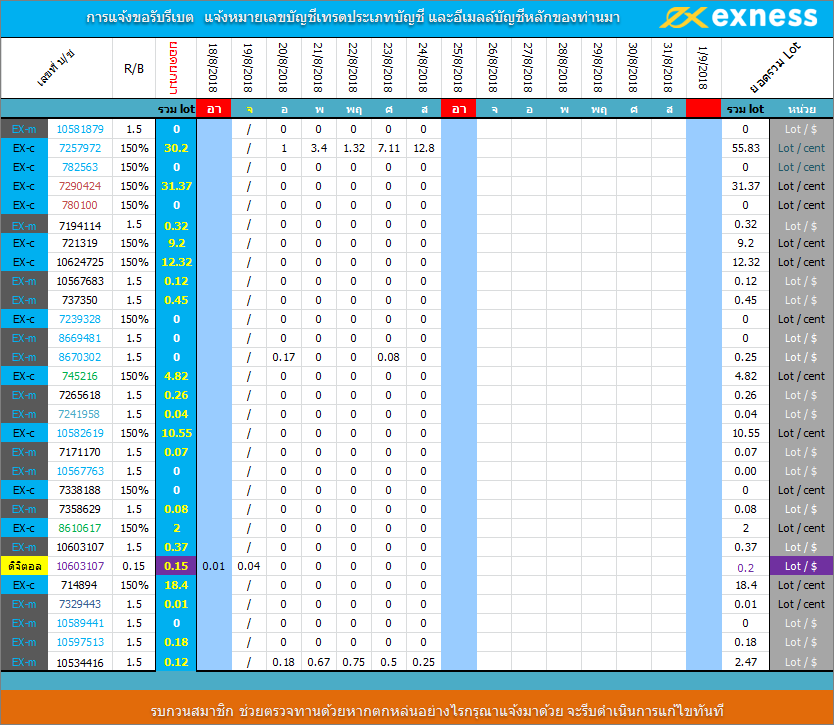Click the R/B column header

coord(134,69)
